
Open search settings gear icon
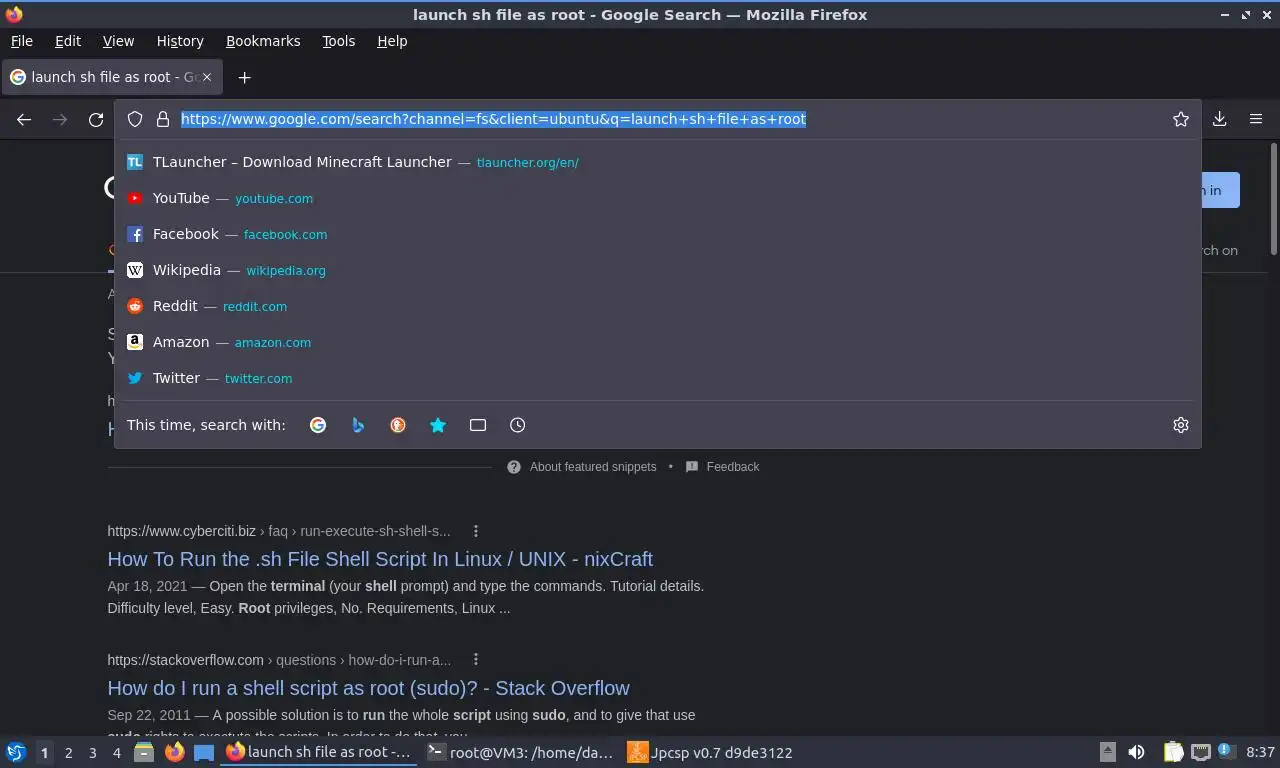(x=1181, y=425)
